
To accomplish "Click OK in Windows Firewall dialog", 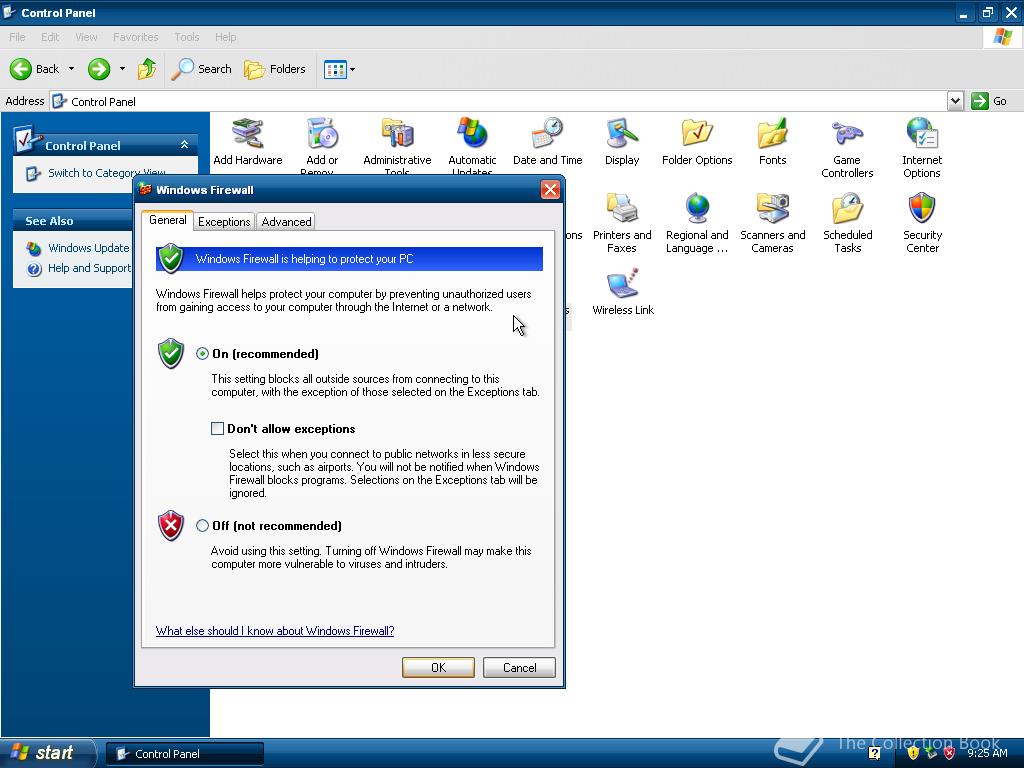I will (x=438, y=667).
